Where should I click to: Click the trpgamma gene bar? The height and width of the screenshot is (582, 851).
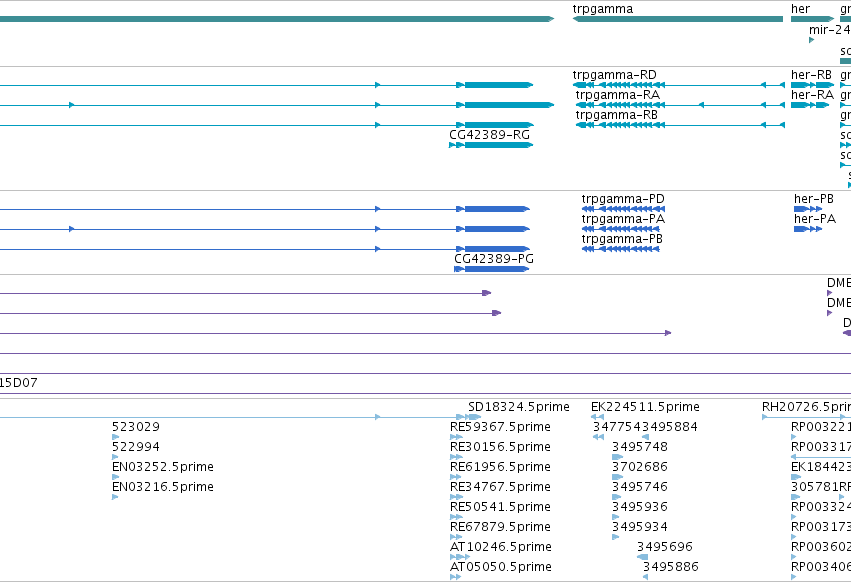pyautogui.click(x=677, y=19)
